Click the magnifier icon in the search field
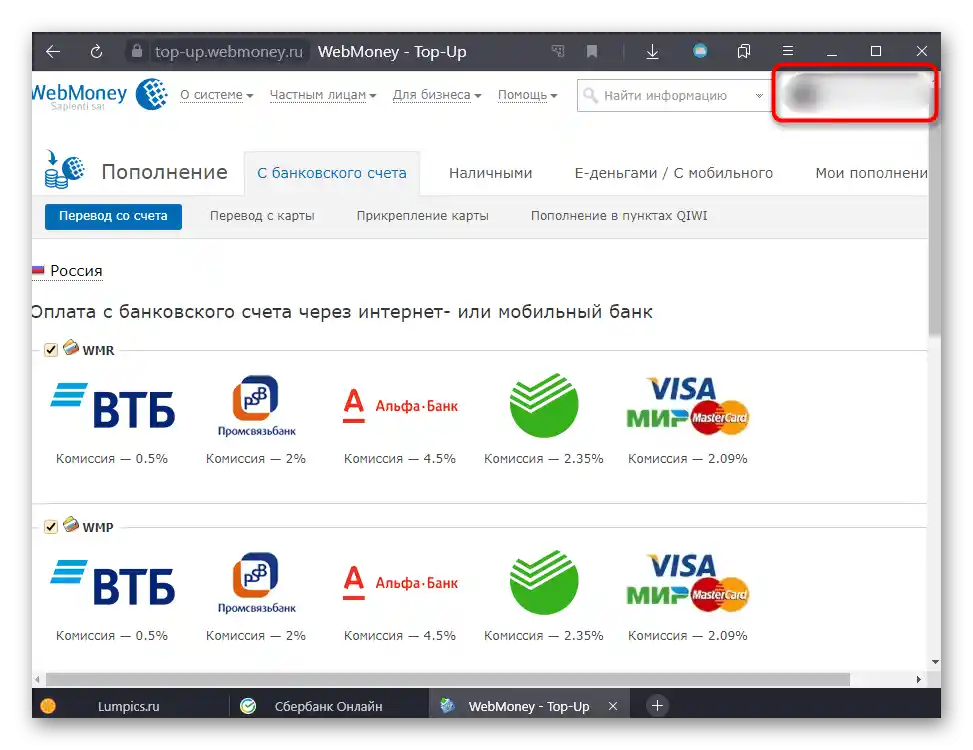 point(590,96)
